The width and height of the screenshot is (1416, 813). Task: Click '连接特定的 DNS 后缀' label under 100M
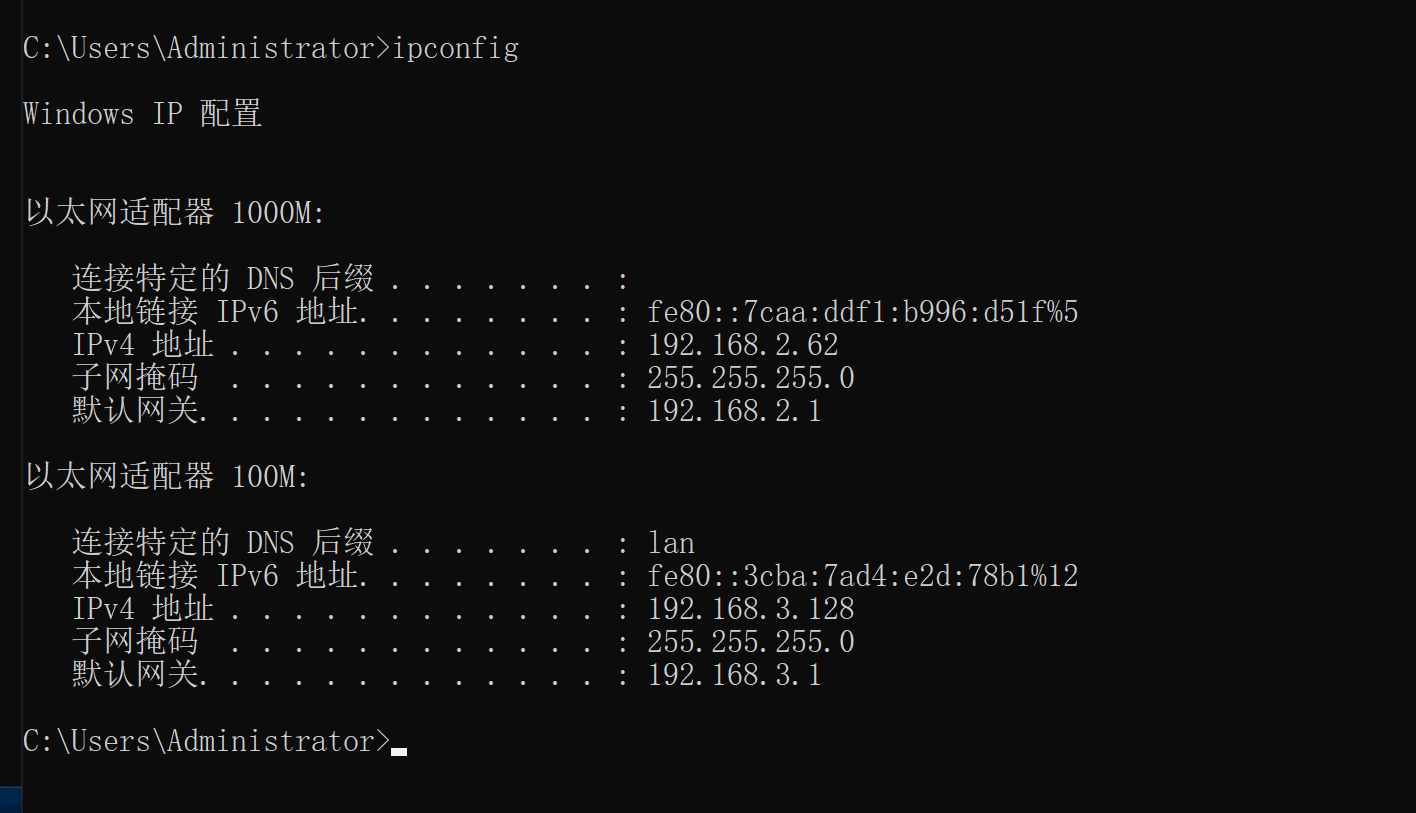[x=223, y=543]
